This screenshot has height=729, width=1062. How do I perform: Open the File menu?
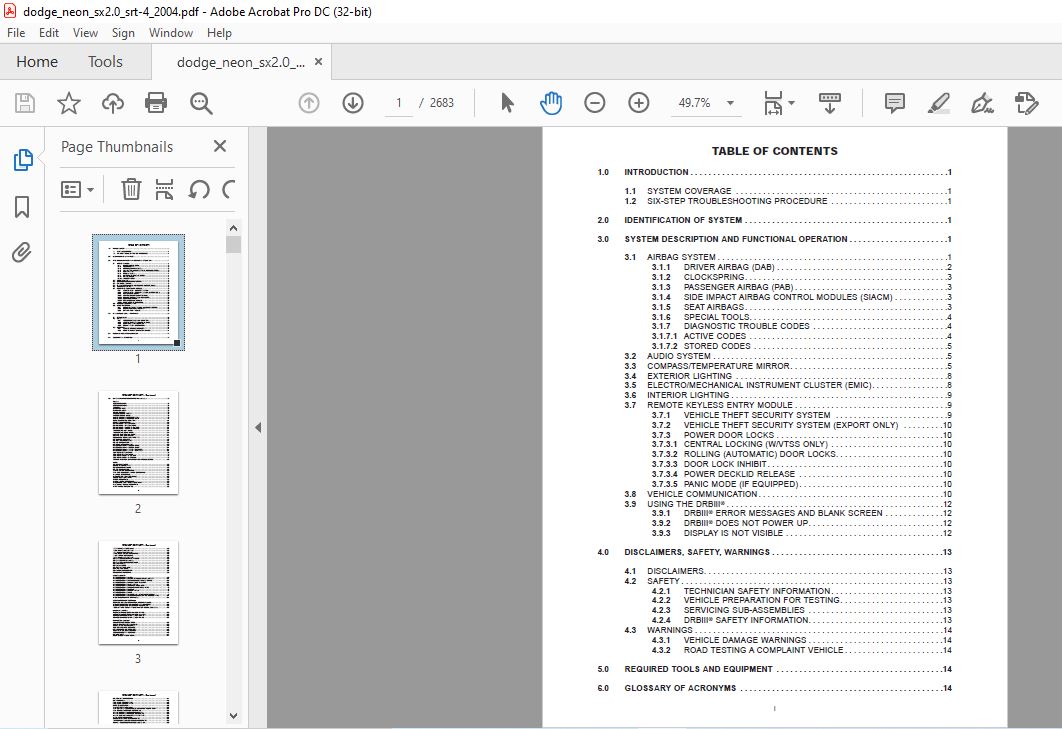point(16,33)
